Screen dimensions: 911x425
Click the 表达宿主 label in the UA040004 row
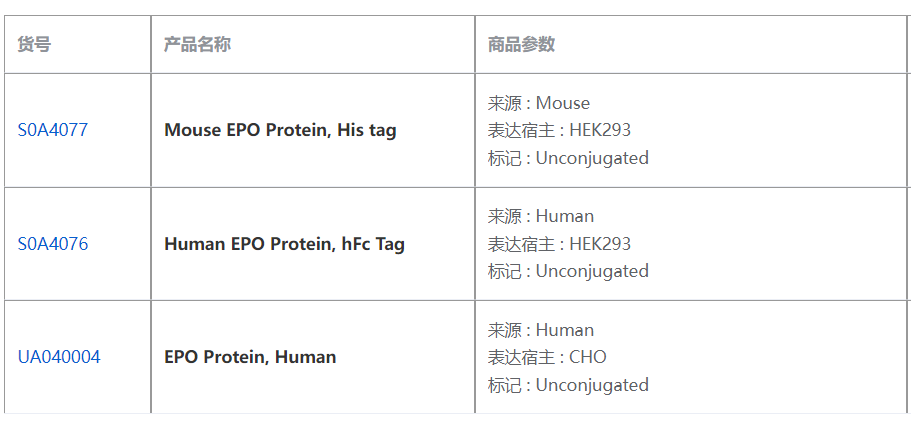click(x=521, y=357)
